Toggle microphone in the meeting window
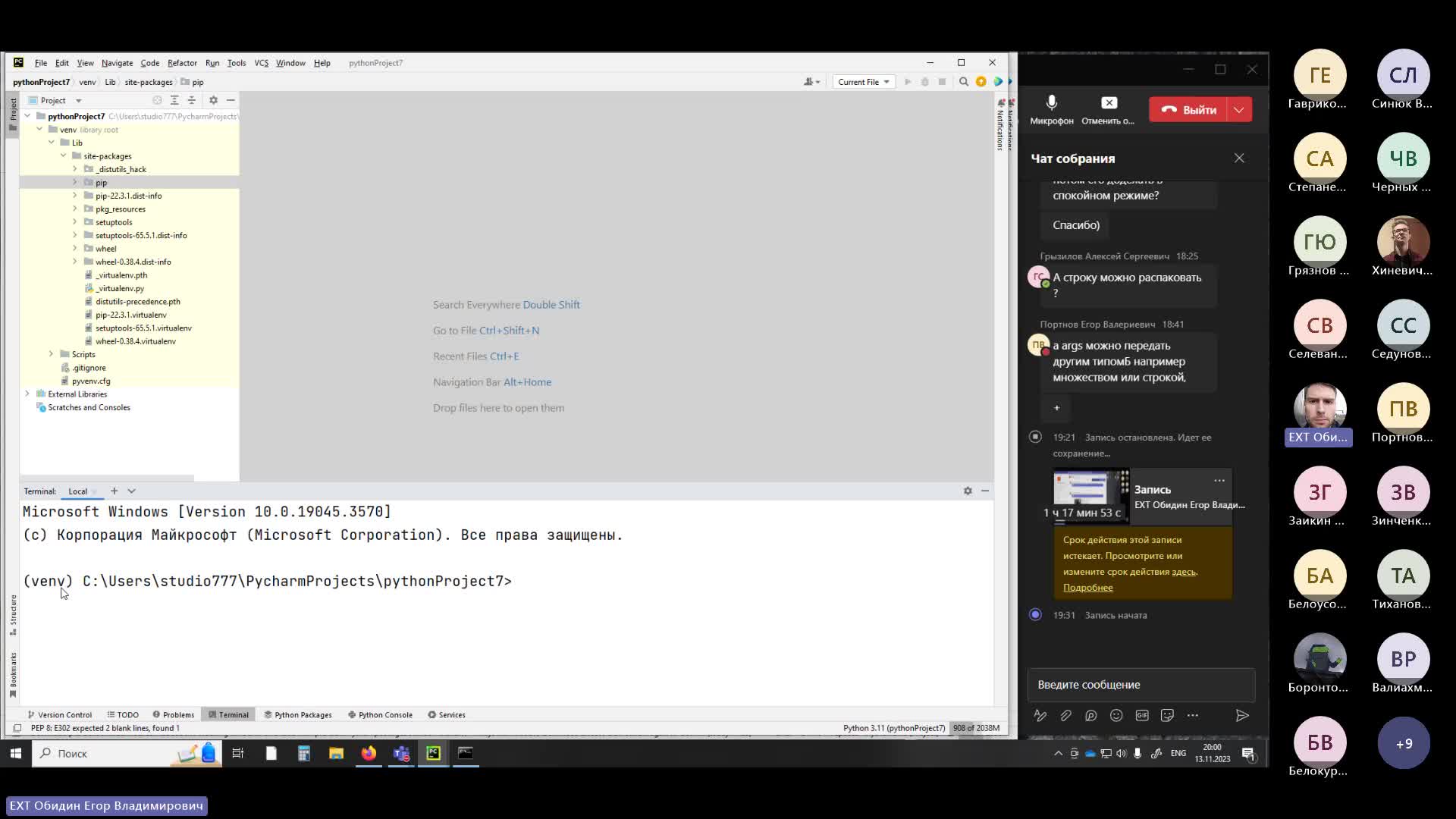1456x819 pixels. point(1052,109)
